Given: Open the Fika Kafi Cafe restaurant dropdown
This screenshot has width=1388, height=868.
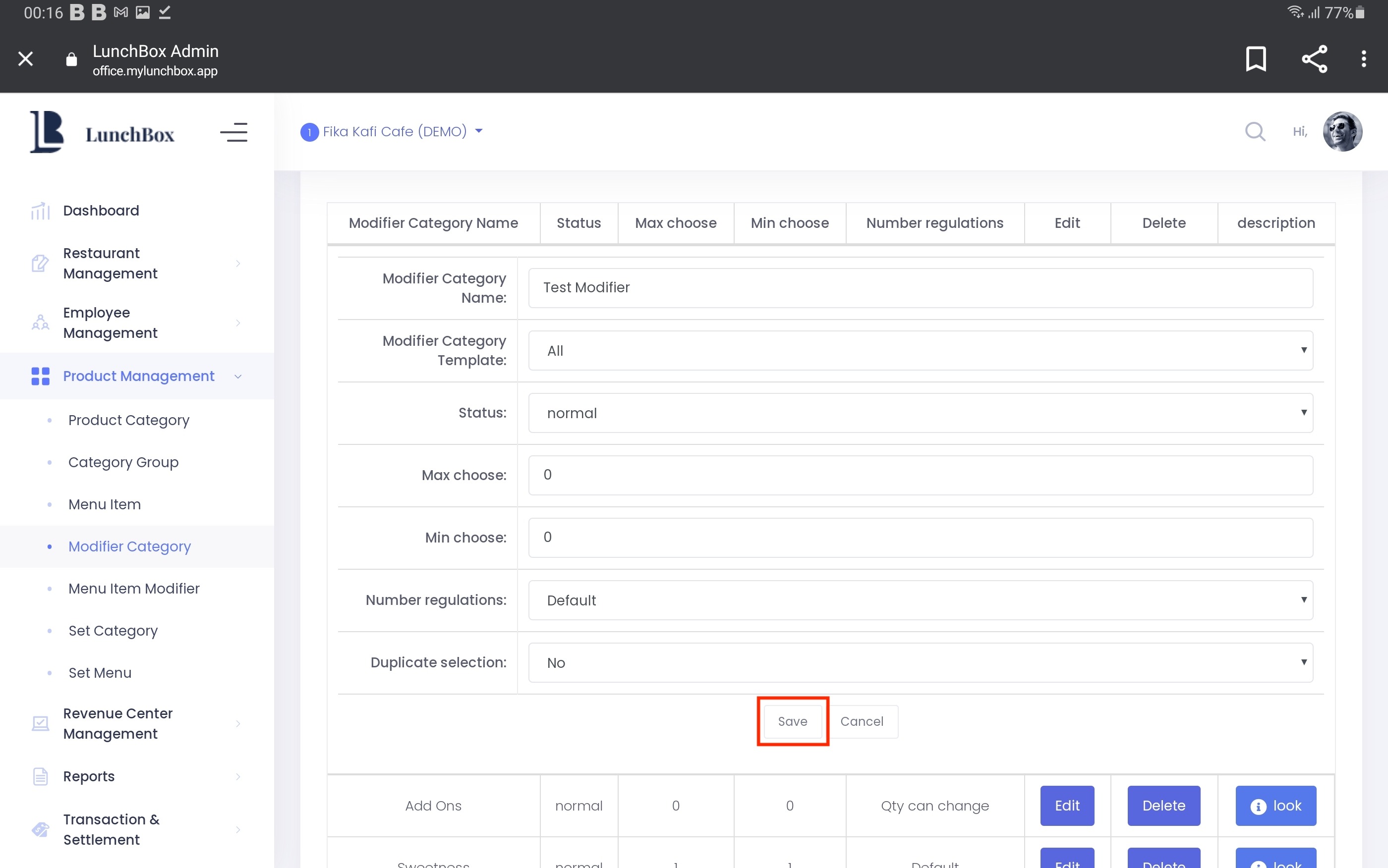Looking at the screenshot, I should [x=392, y=131].
